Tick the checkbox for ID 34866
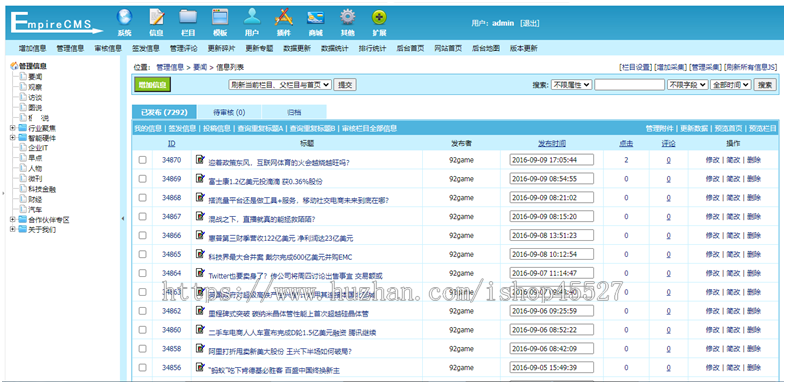Viewport: 786px width, 384px height. click(x=142, y=236)
